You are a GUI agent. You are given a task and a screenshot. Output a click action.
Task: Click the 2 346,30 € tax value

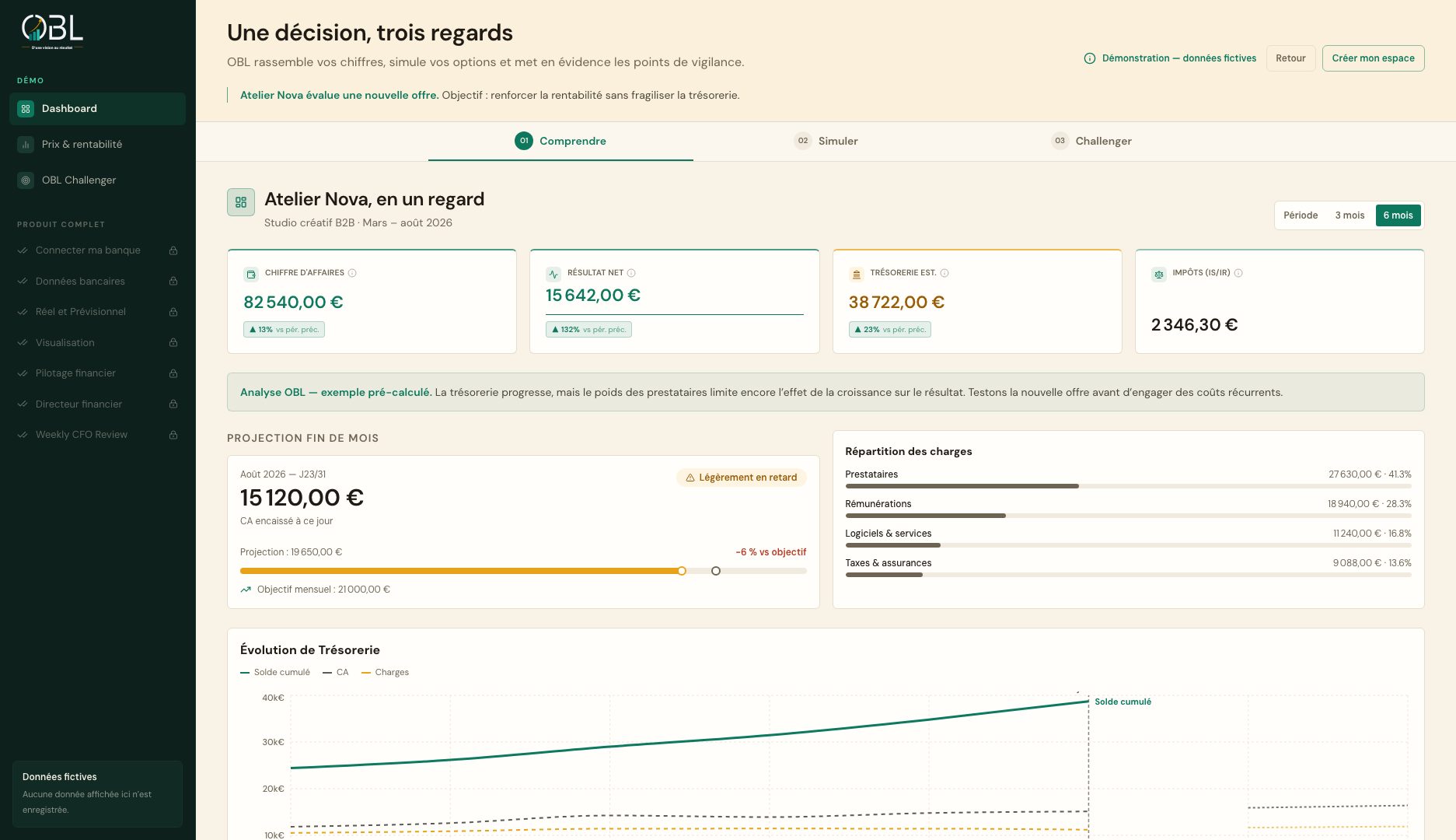click(1194, 325)
